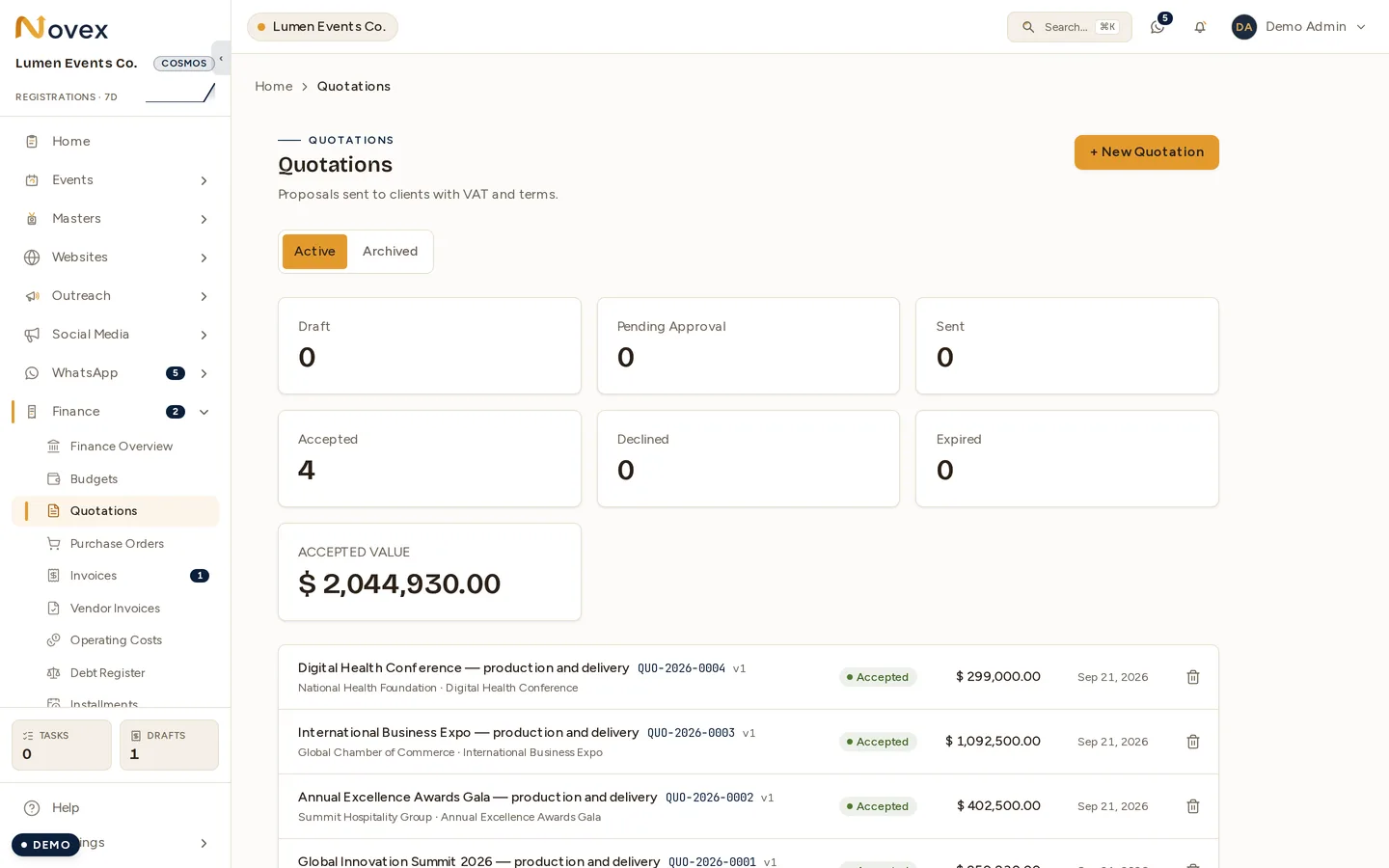The image size is (1389, 868).
Task: Click the Registrations 7D sparkline
Action: [x=180, y=93]
